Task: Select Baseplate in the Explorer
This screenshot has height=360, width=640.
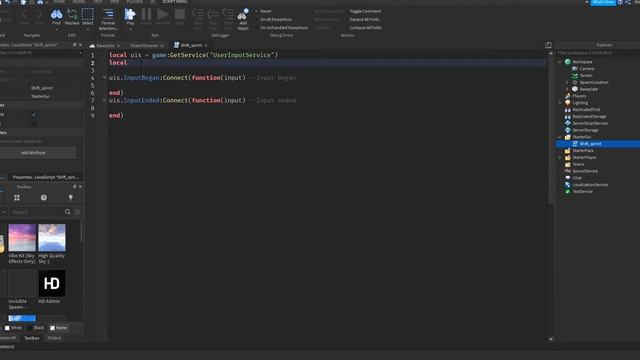Action: click(589, 89)
